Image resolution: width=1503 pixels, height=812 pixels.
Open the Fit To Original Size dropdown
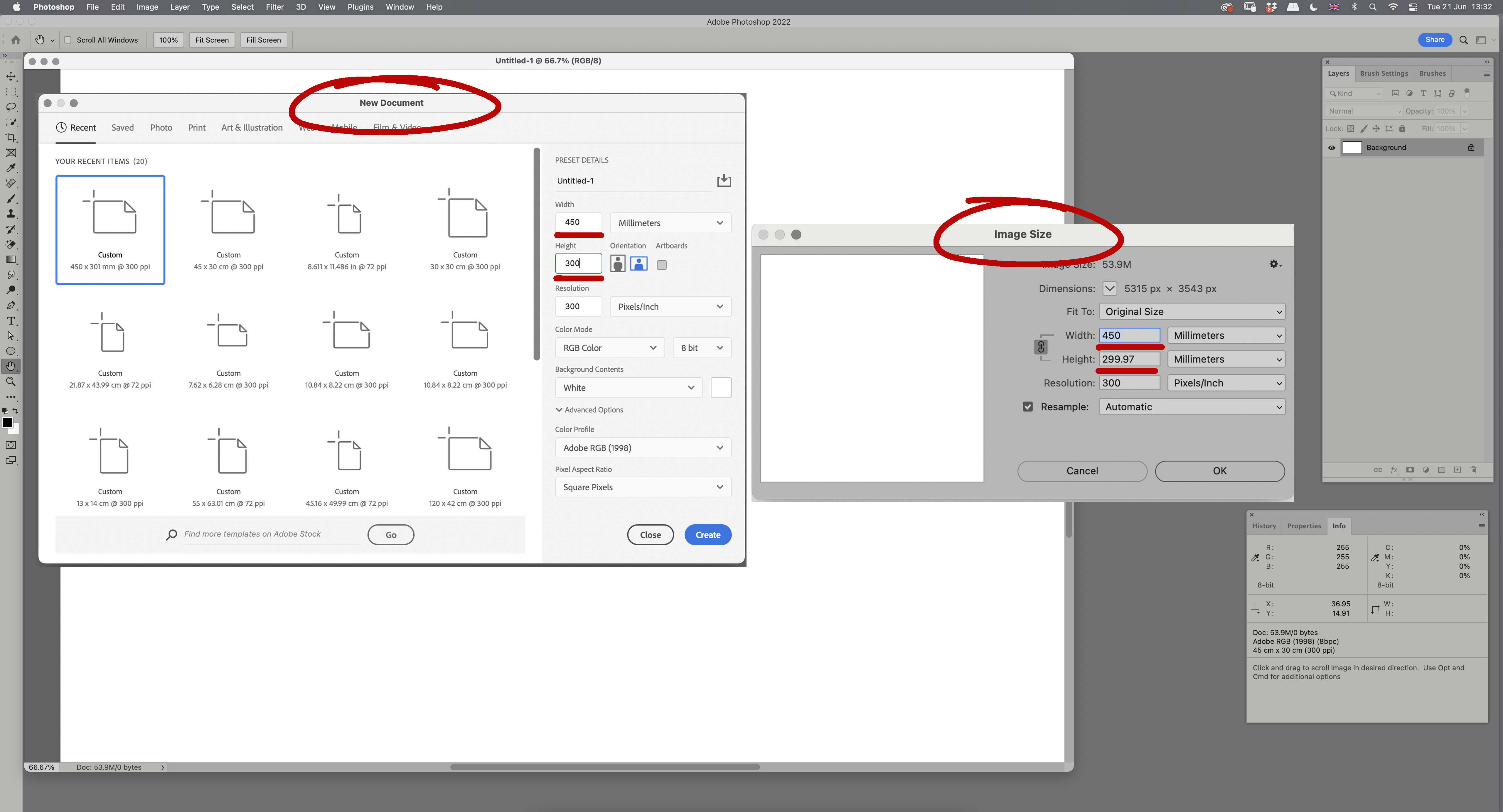[1192, 311]
